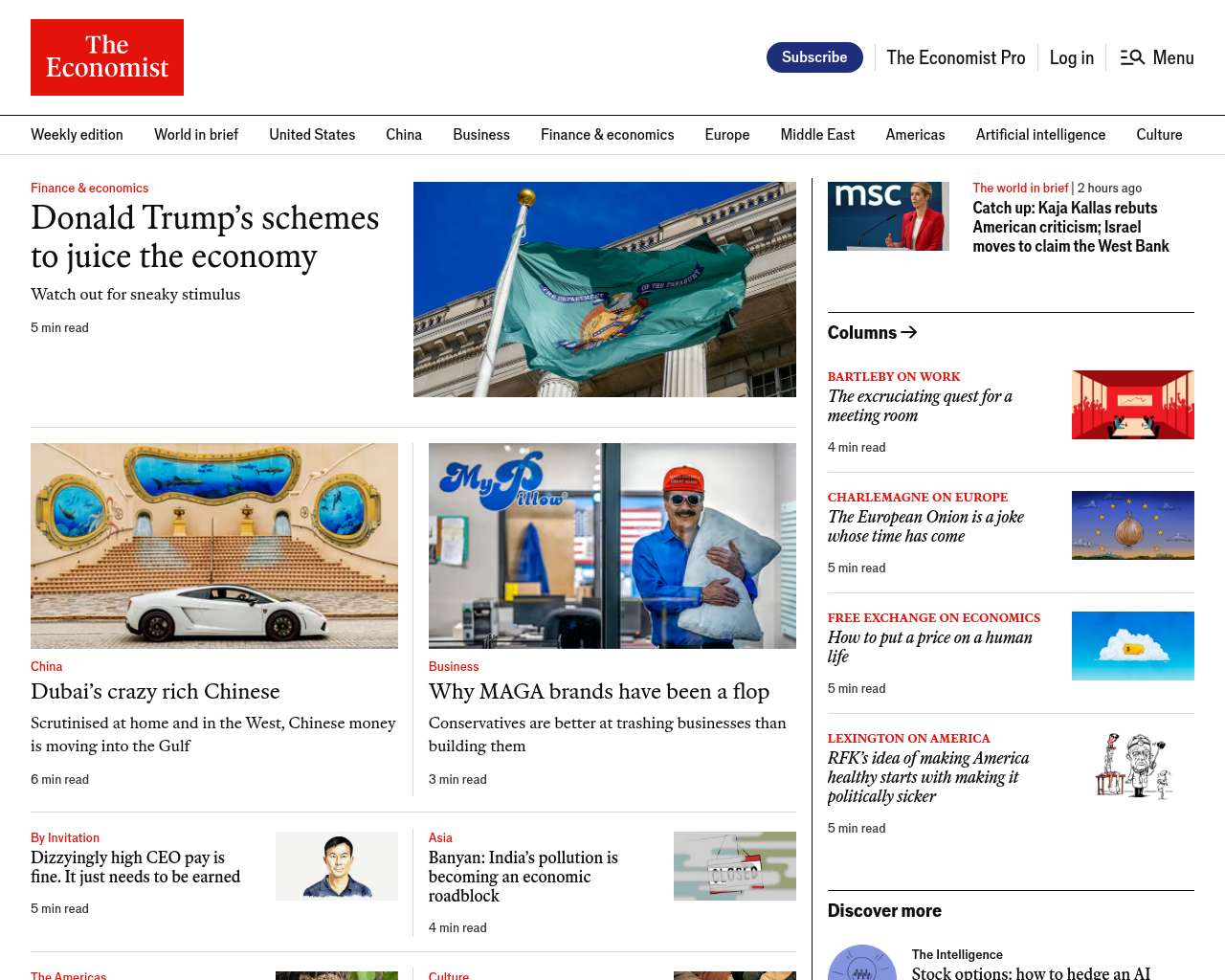The height and width of the screenshot is (980, 1225).
Task: Open the Asia category label
Action: click(x=440, y=838)
